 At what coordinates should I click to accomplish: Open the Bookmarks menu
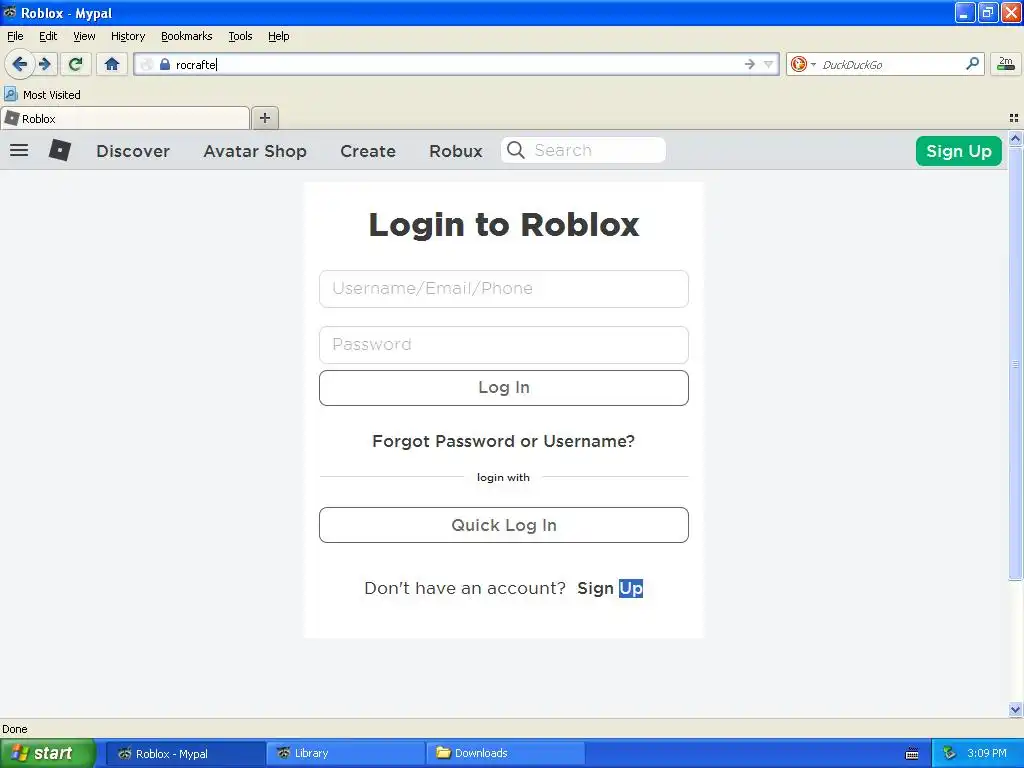click(x=187, y=36)
